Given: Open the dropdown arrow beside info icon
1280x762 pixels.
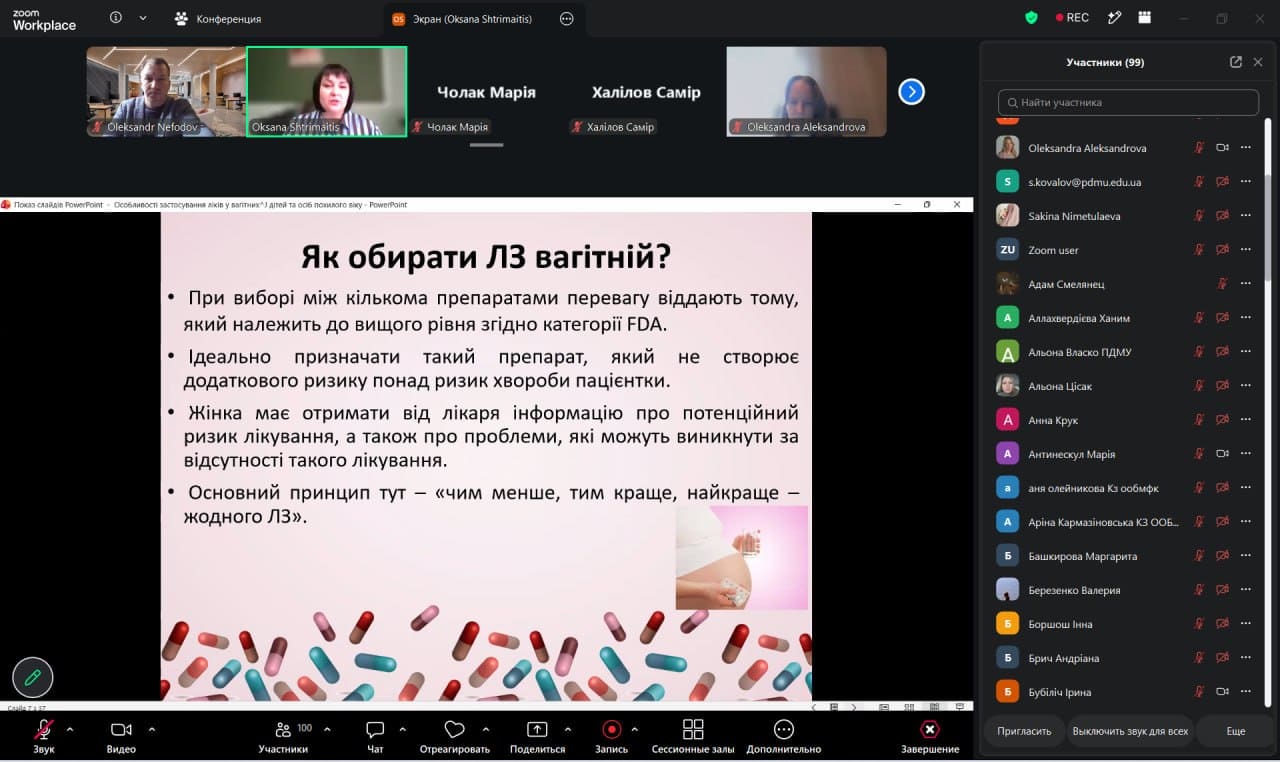Looking at the screenshot, I should (143, 18).
